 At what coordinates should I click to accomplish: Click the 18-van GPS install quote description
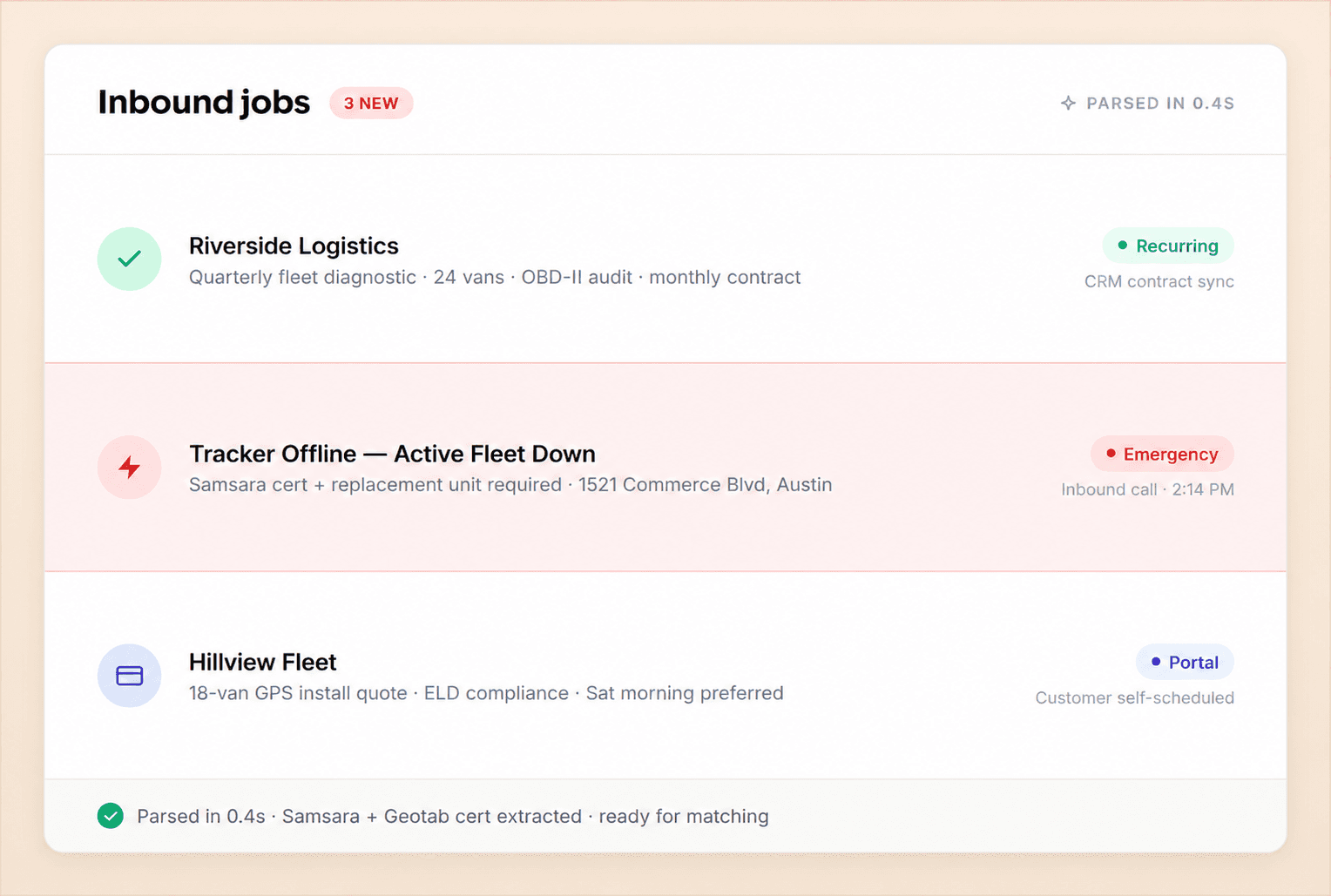point(486,693)
